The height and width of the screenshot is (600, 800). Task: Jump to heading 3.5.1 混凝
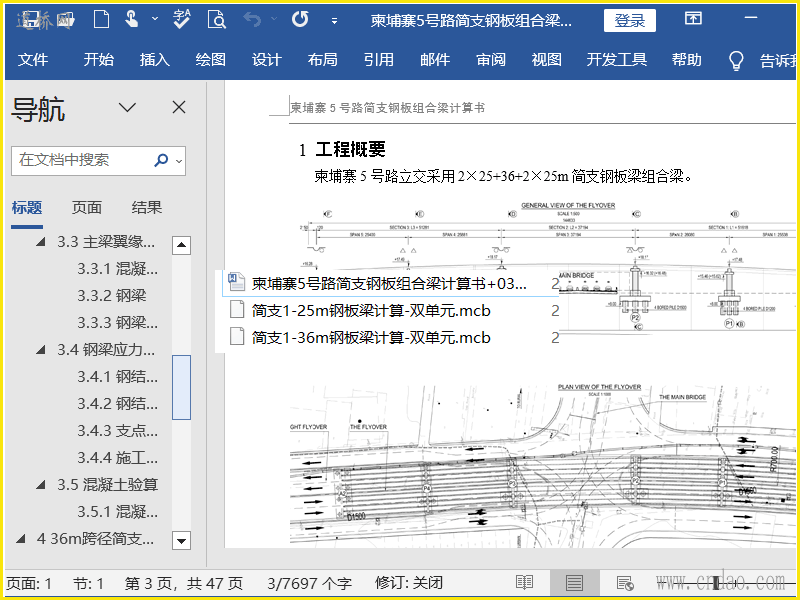[117, 511]
